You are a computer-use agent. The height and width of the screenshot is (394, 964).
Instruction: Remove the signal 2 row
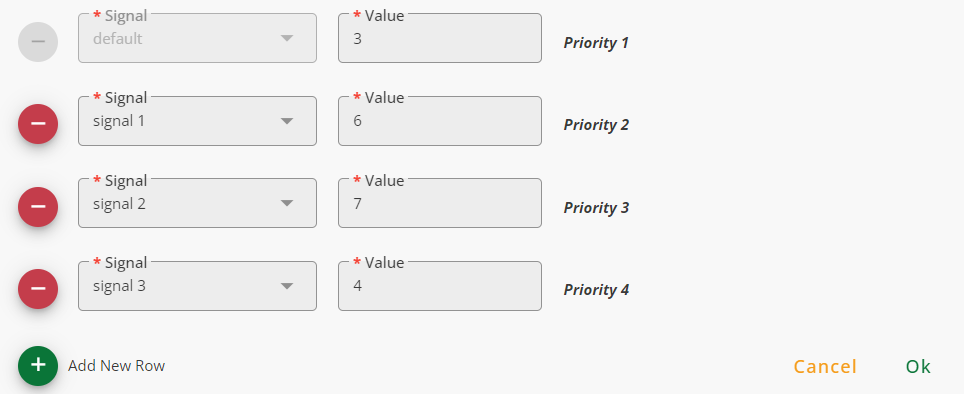tap(38, 207)
